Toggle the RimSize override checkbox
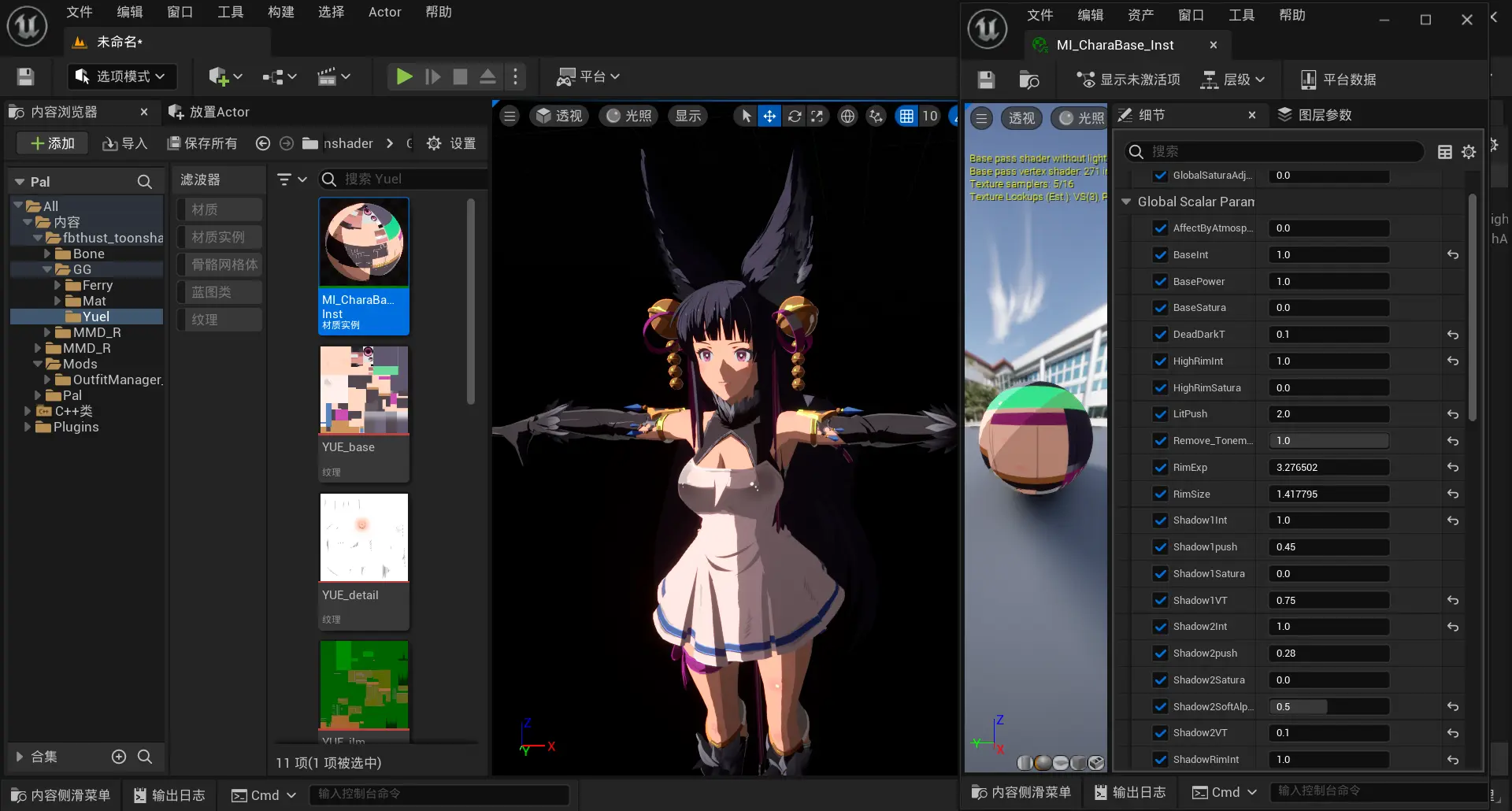 point(1160,494)
